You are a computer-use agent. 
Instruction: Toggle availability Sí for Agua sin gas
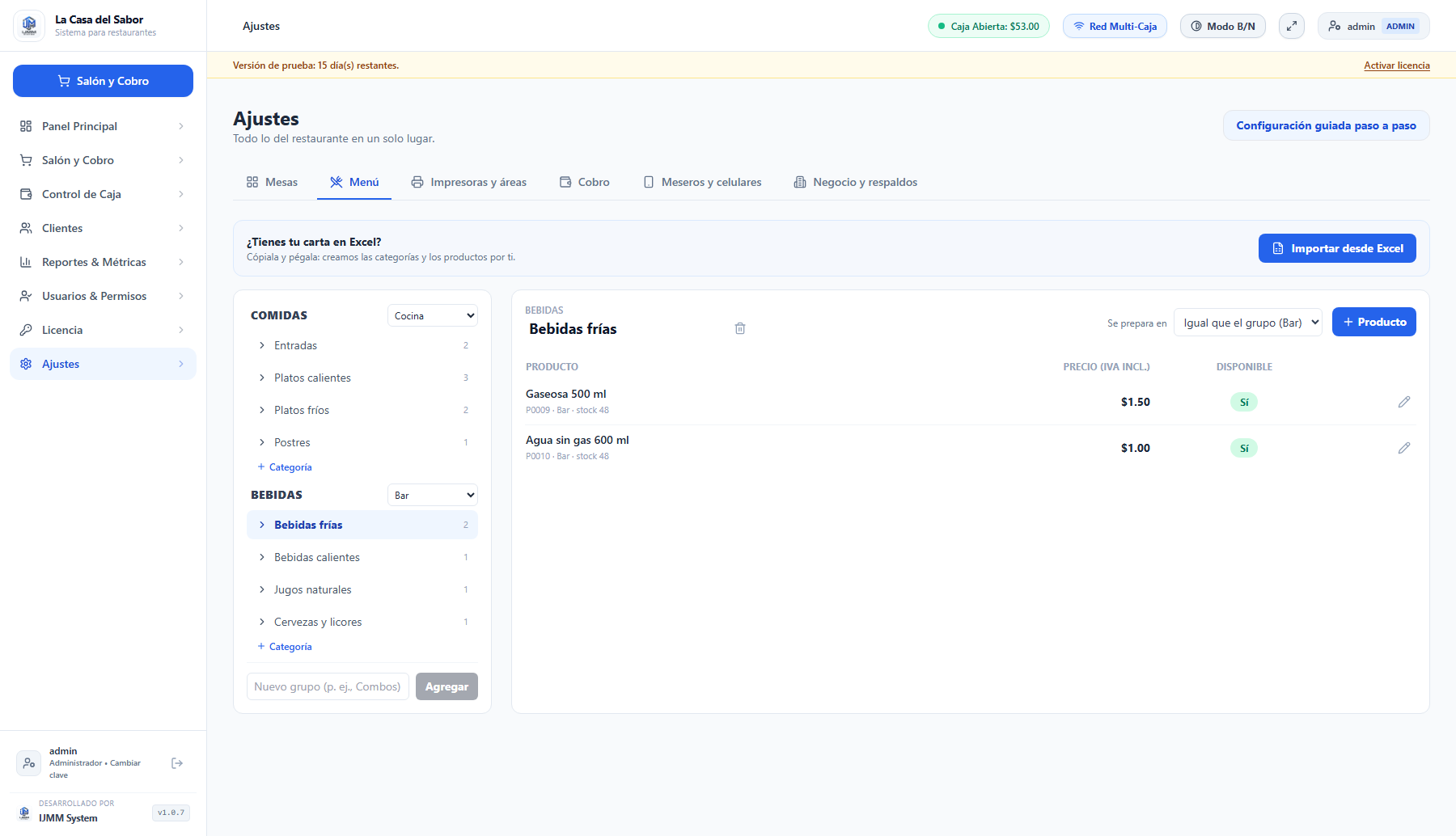point(1244,448)
